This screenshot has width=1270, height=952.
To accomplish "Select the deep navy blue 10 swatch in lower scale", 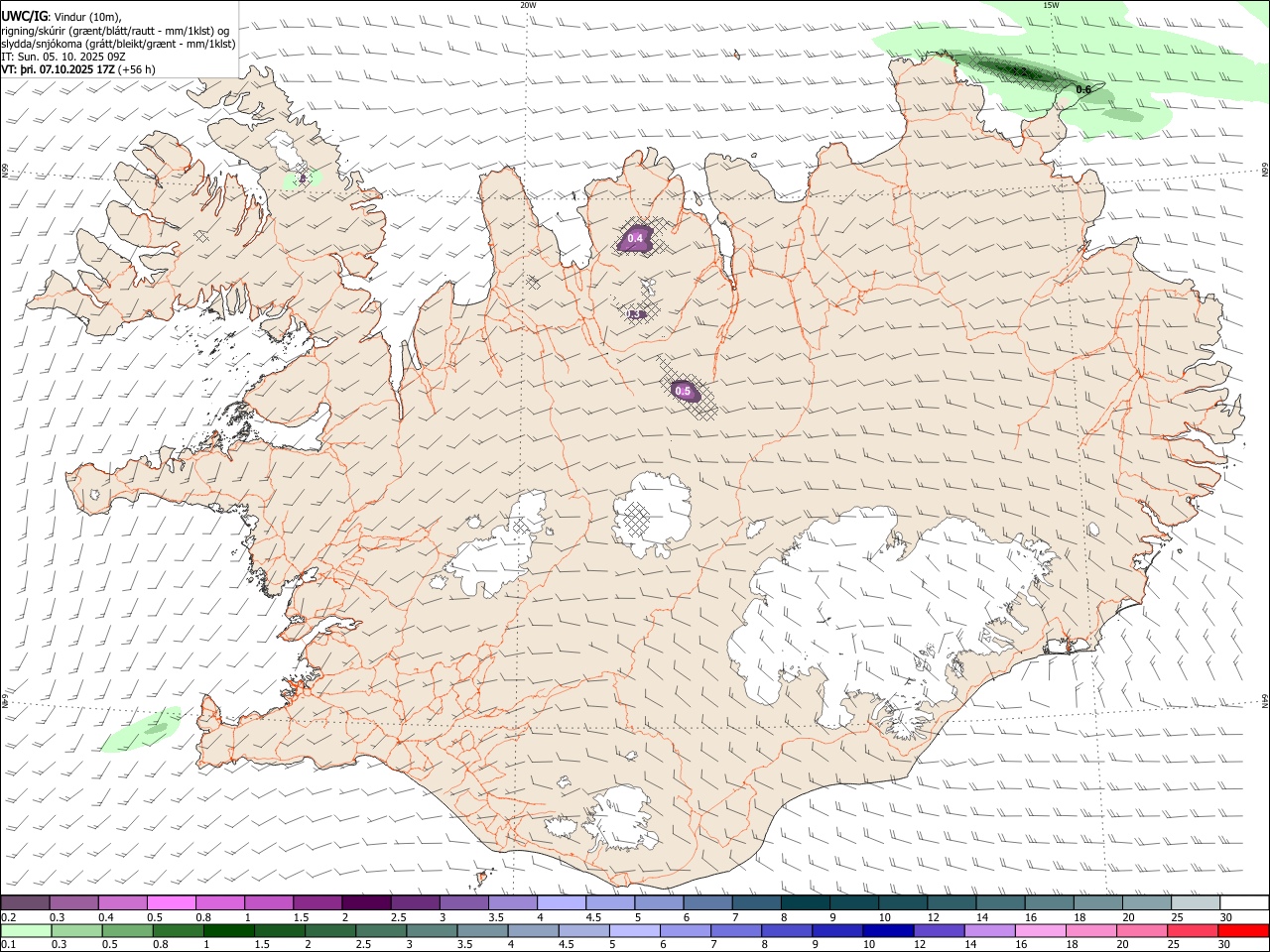I will pos(887,931).
